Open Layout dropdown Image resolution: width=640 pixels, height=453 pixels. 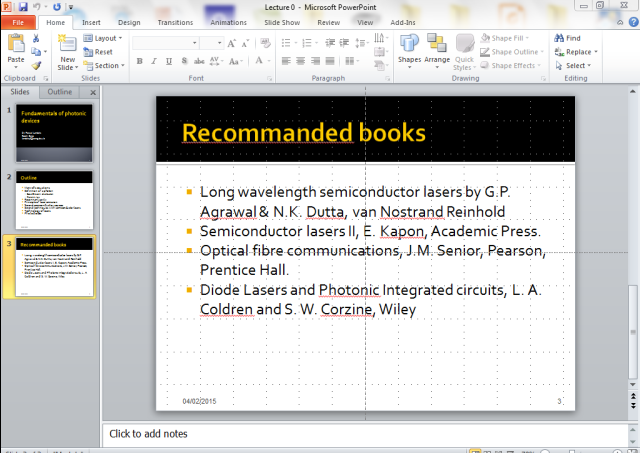point(103,38)
